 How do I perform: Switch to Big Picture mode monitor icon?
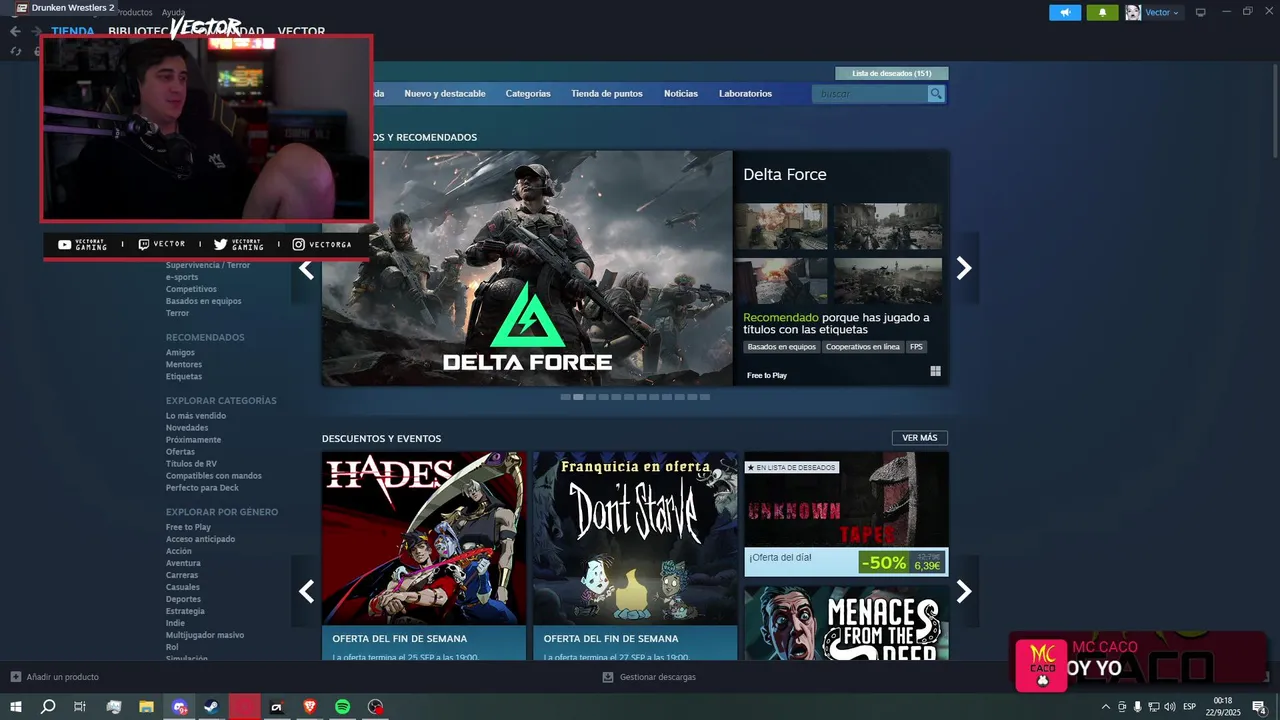pyautogui.click(x=1201, y=12)
